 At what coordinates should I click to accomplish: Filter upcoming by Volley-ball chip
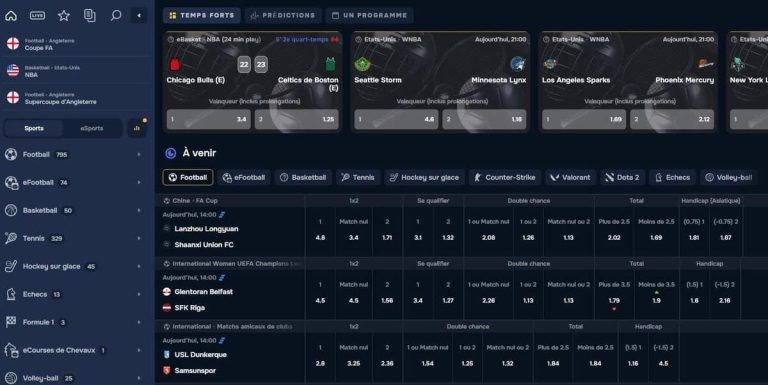click(x=729, y=177)
